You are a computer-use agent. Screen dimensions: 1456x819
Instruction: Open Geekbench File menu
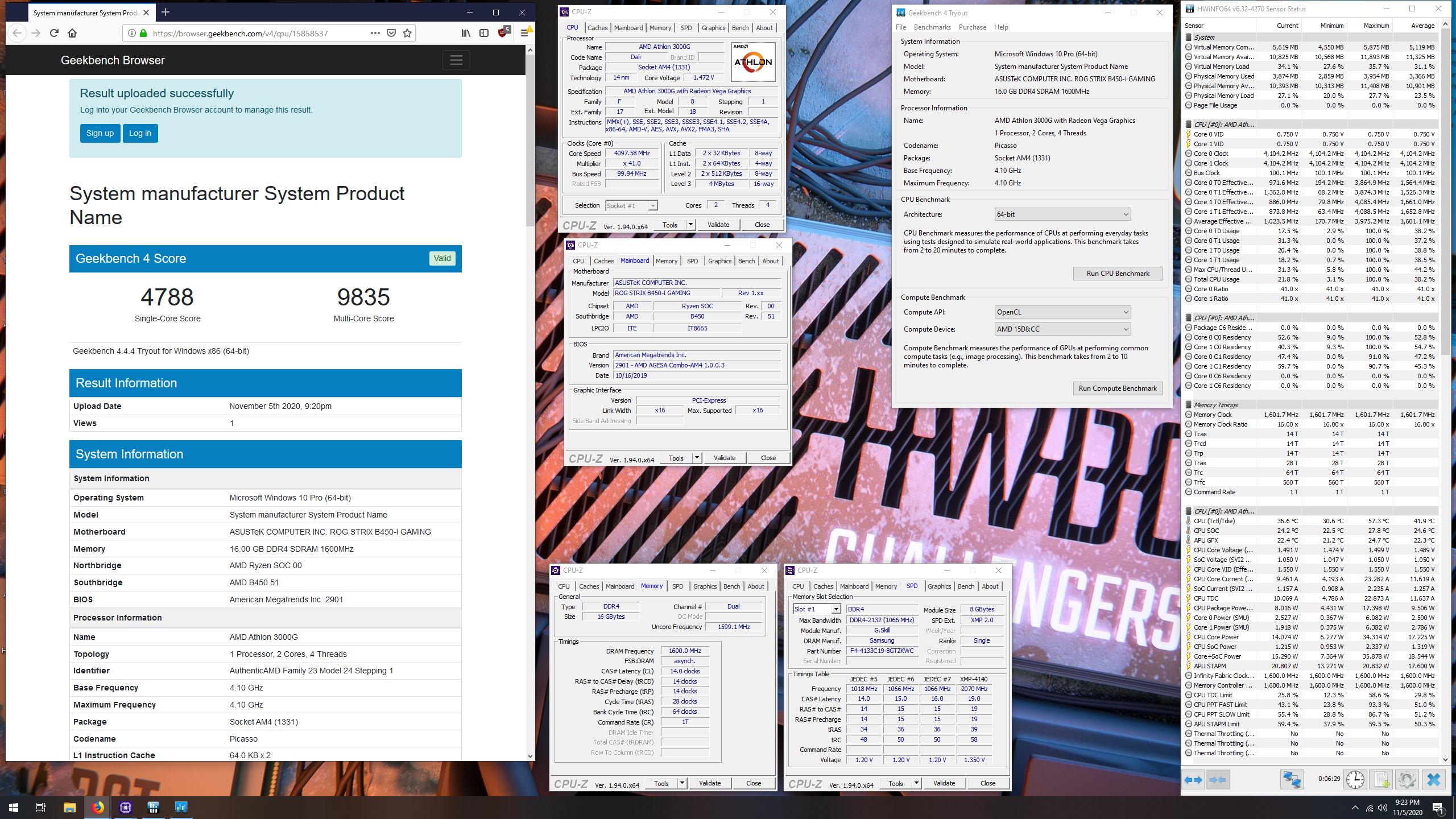point(901,27)
